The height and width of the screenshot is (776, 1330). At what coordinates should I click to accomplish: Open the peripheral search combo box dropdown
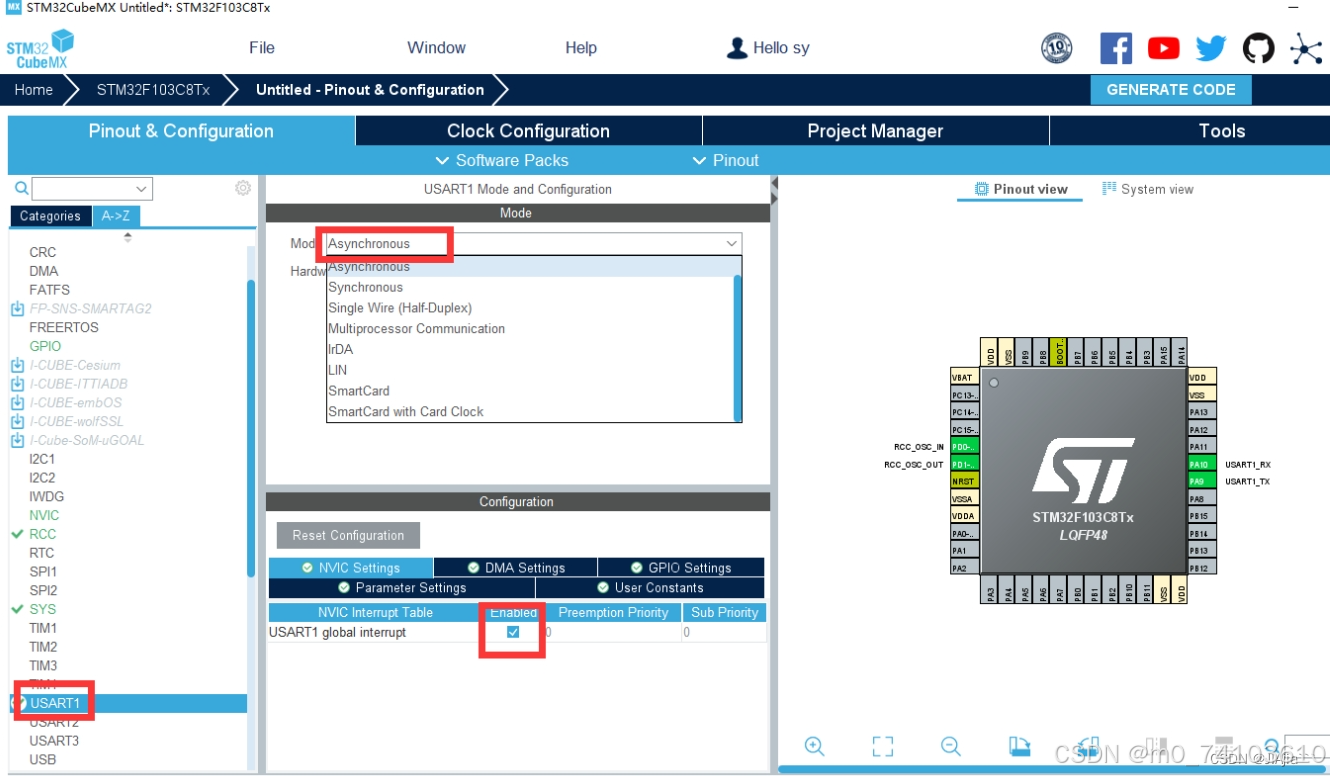(141, 188)
